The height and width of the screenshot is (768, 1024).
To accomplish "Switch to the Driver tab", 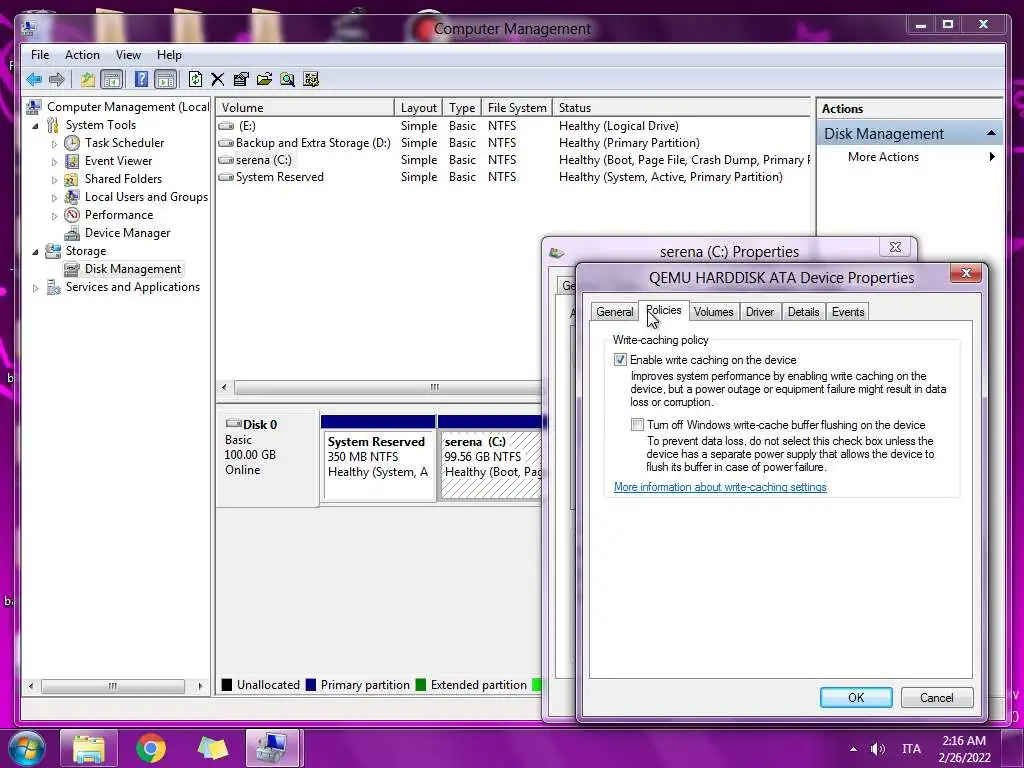I will 760,312.
